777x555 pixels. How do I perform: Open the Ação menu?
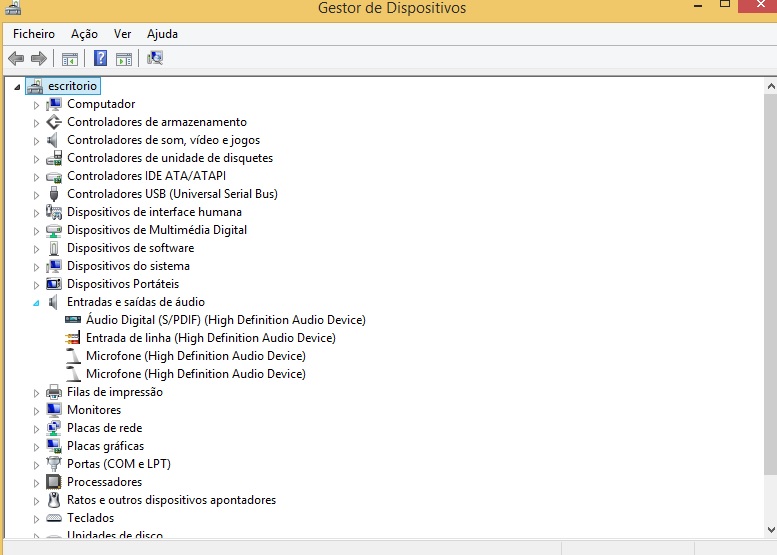84,34
